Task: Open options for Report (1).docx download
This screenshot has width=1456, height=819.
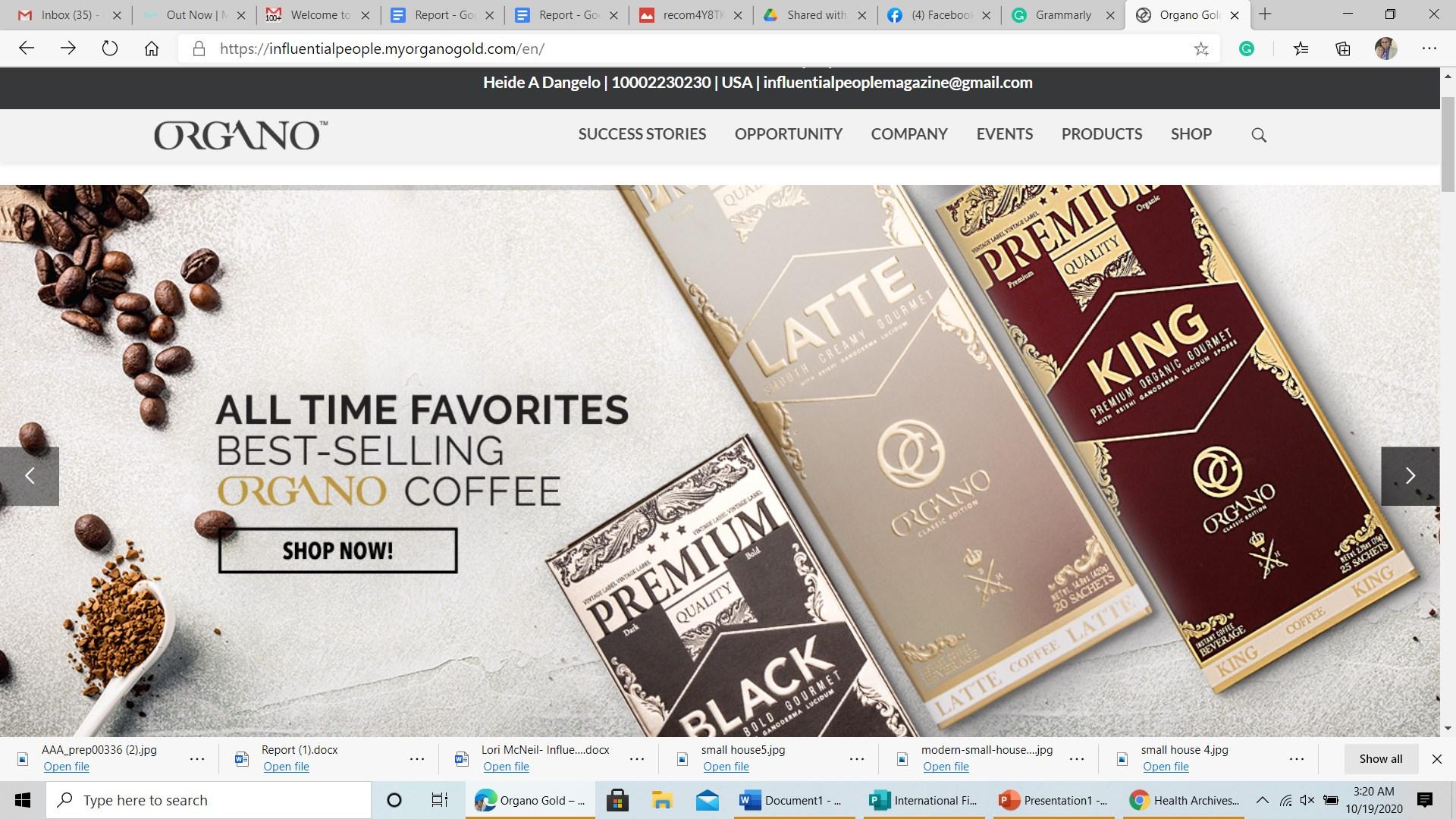Action: (417, 758)
